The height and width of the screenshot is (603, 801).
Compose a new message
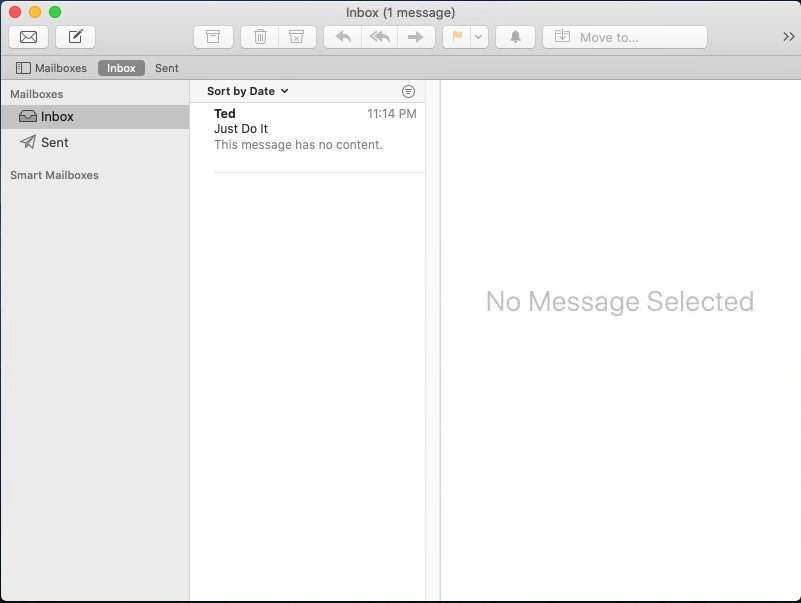coord(75,37)
